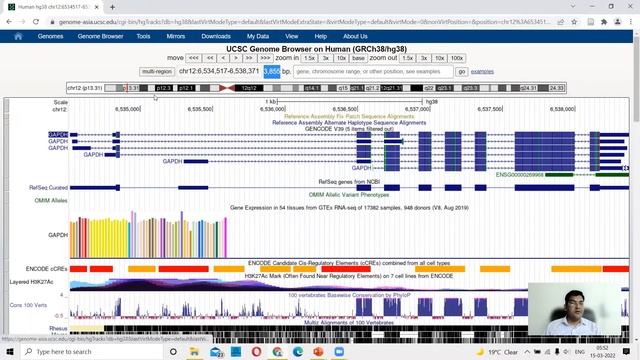640x360 pixels.
Task: Click the GAPDH GTEx expression bar chart
Action: (x=148, y=235)
